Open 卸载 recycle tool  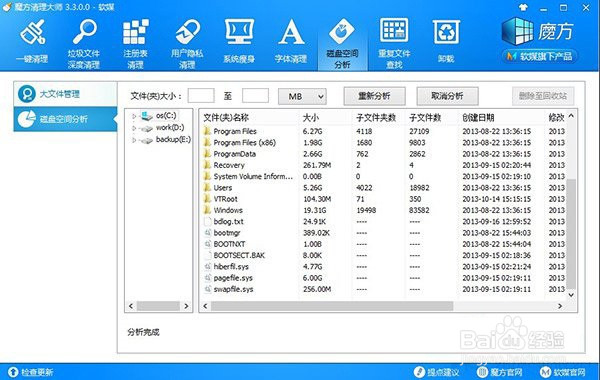click(446, 41)
